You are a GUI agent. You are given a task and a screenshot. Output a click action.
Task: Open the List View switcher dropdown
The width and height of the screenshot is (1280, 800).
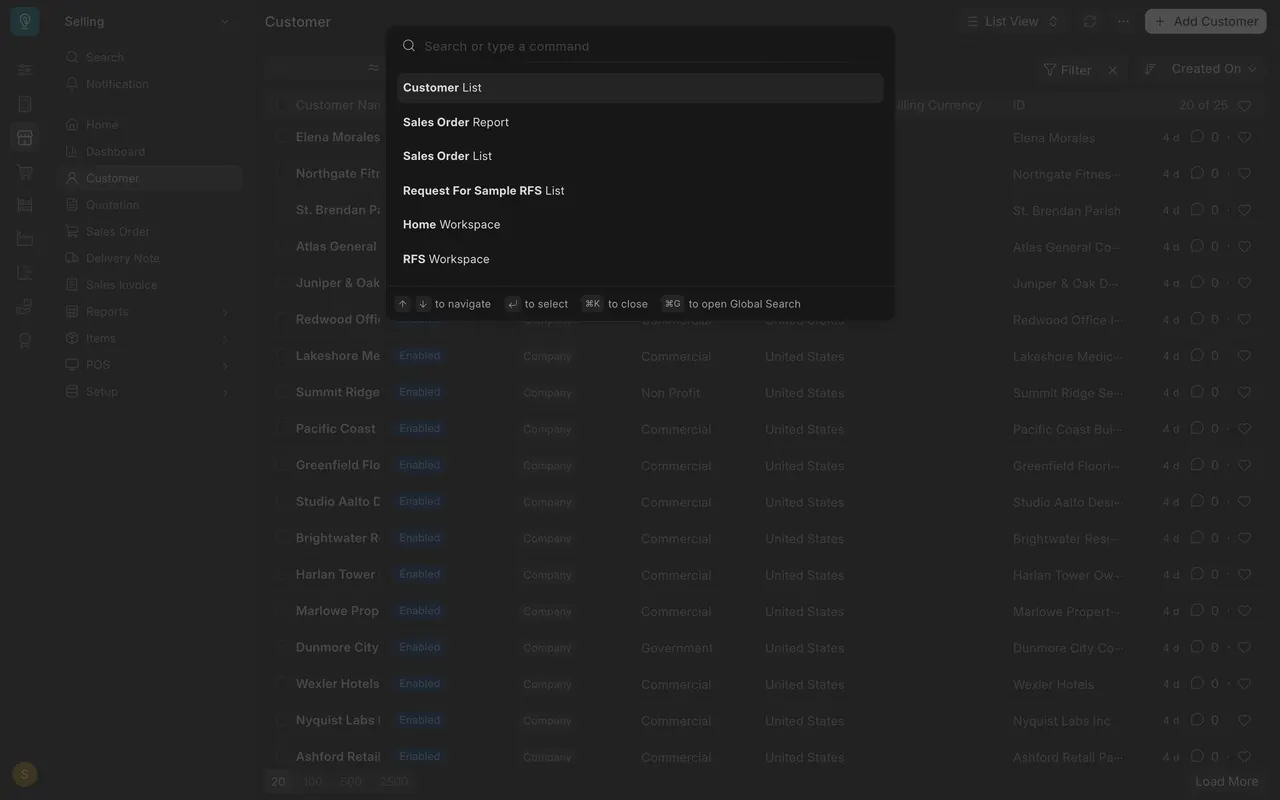click(1012, 21)
